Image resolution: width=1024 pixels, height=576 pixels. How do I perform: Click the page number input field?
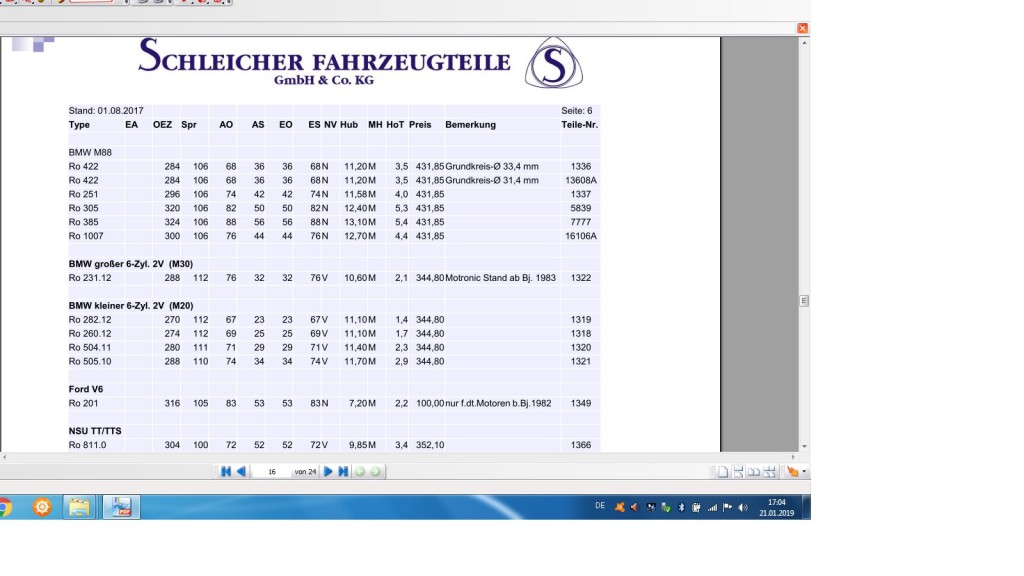271,472
